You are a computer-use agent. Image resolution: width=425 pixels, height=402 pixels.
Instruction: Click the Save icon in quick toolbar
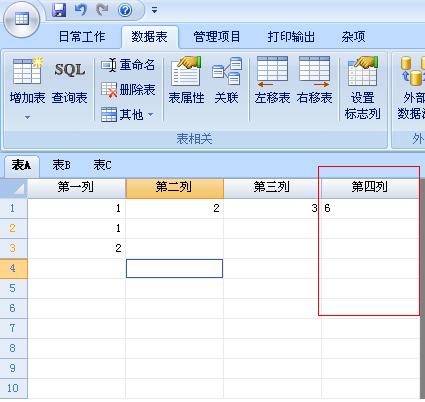pyautogui.click(x=59, y=10)
